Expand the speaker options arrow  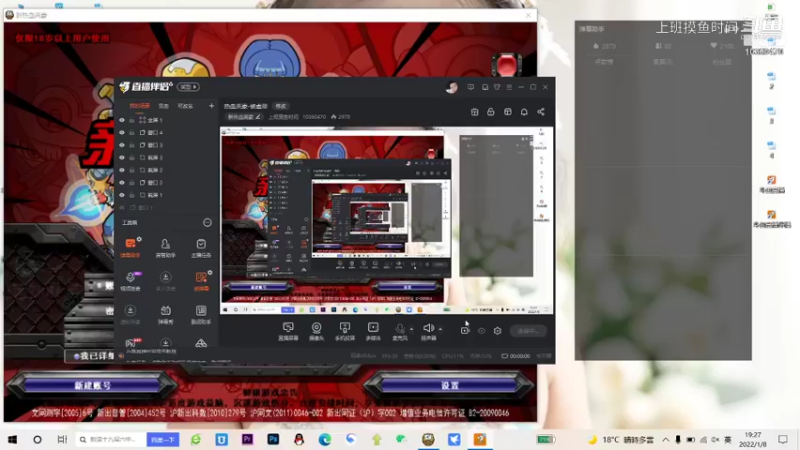(440, 329)
